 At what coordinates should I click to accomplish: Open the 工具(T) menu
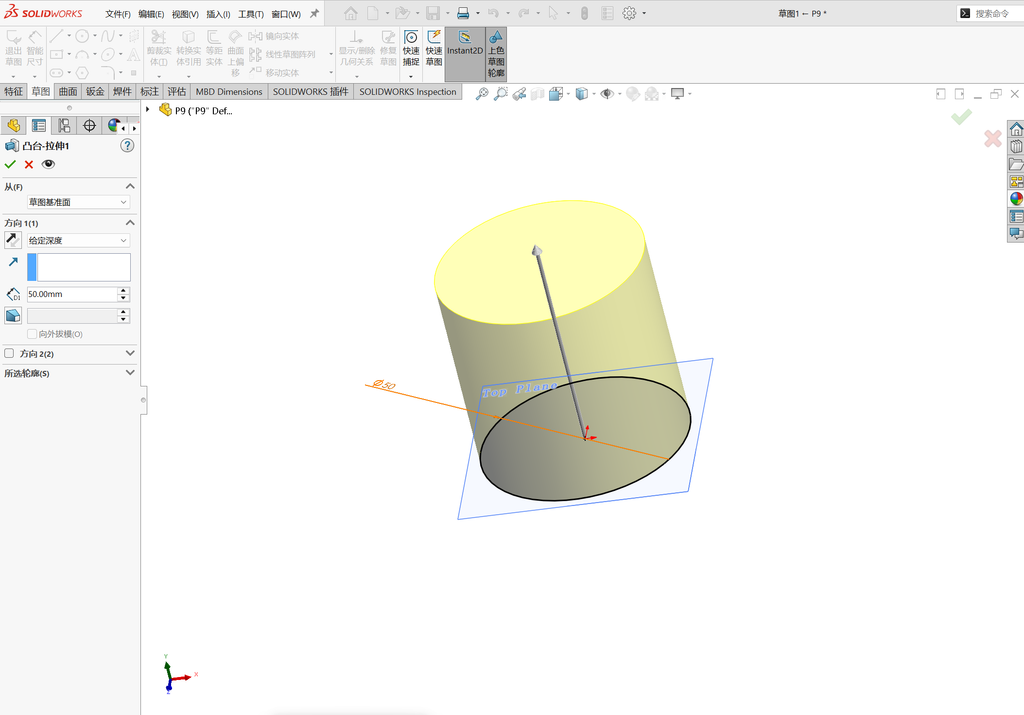tap(251, 14)
